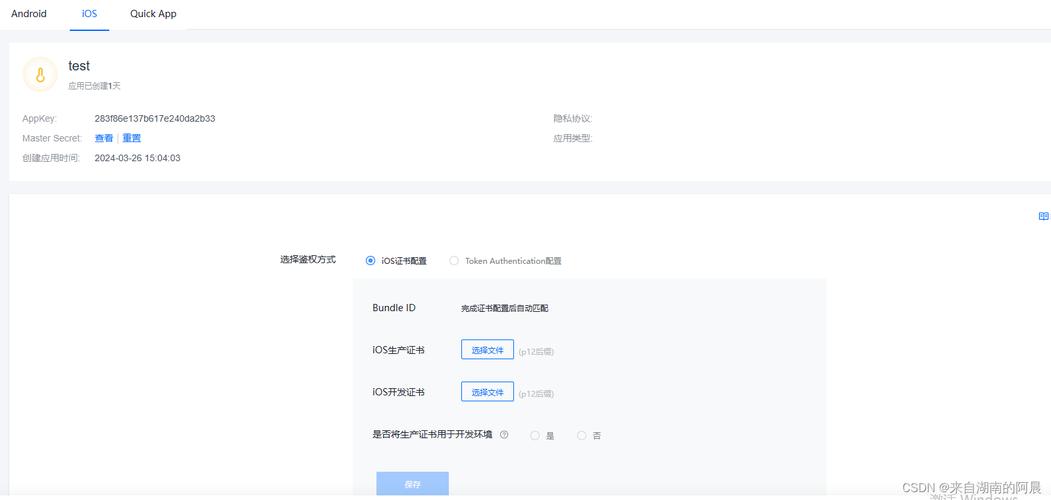
Task: Click the AppKey value 283f86e137b617e240da2b33
Action: coord(155,119)
